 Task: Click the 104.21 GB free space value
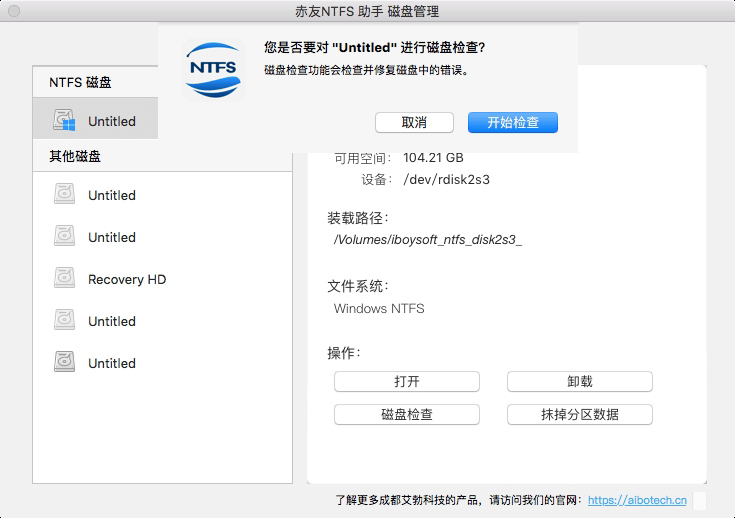[433, 158]
